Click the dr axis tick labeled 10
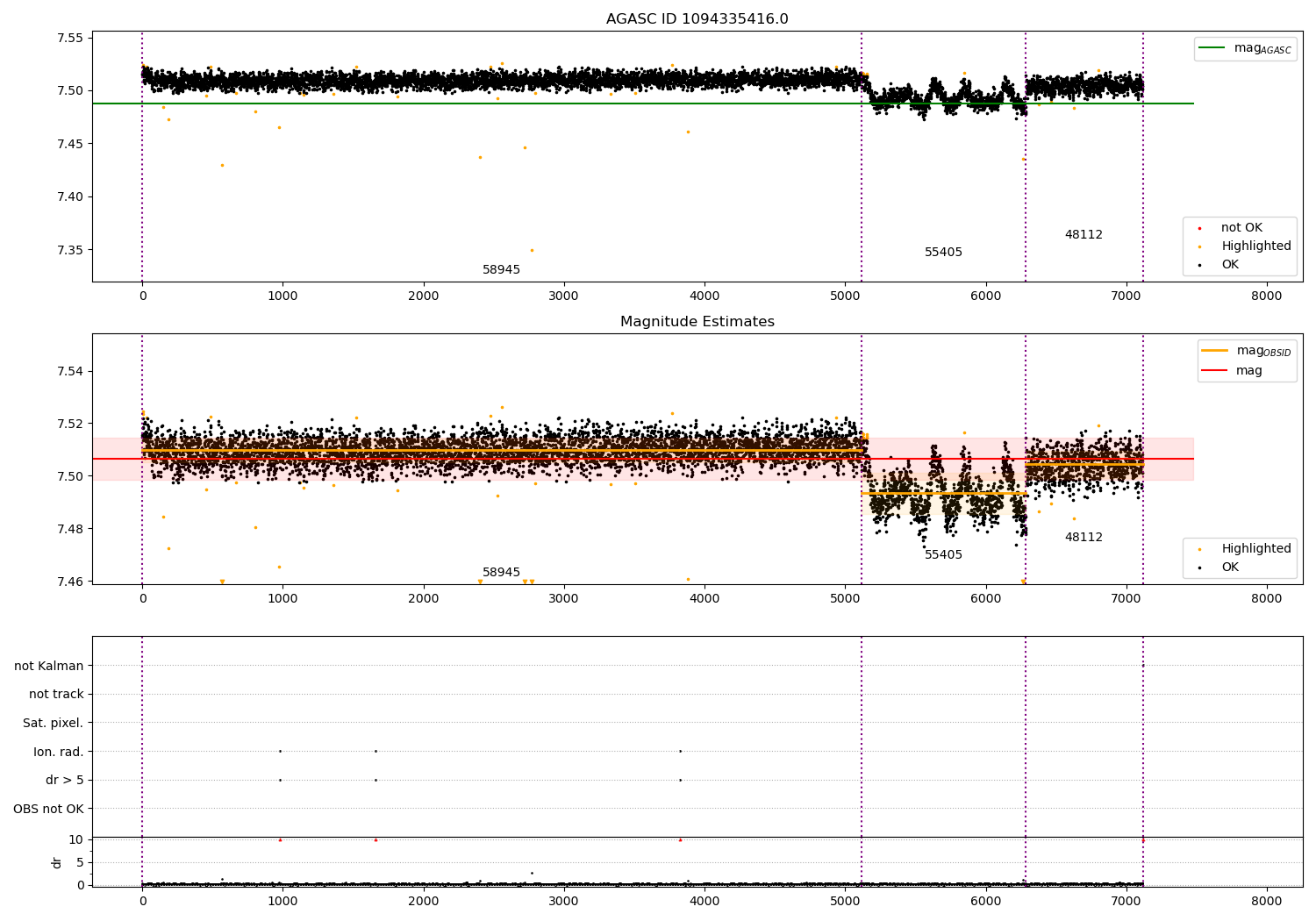1316x921 pixels. (76, 839)
